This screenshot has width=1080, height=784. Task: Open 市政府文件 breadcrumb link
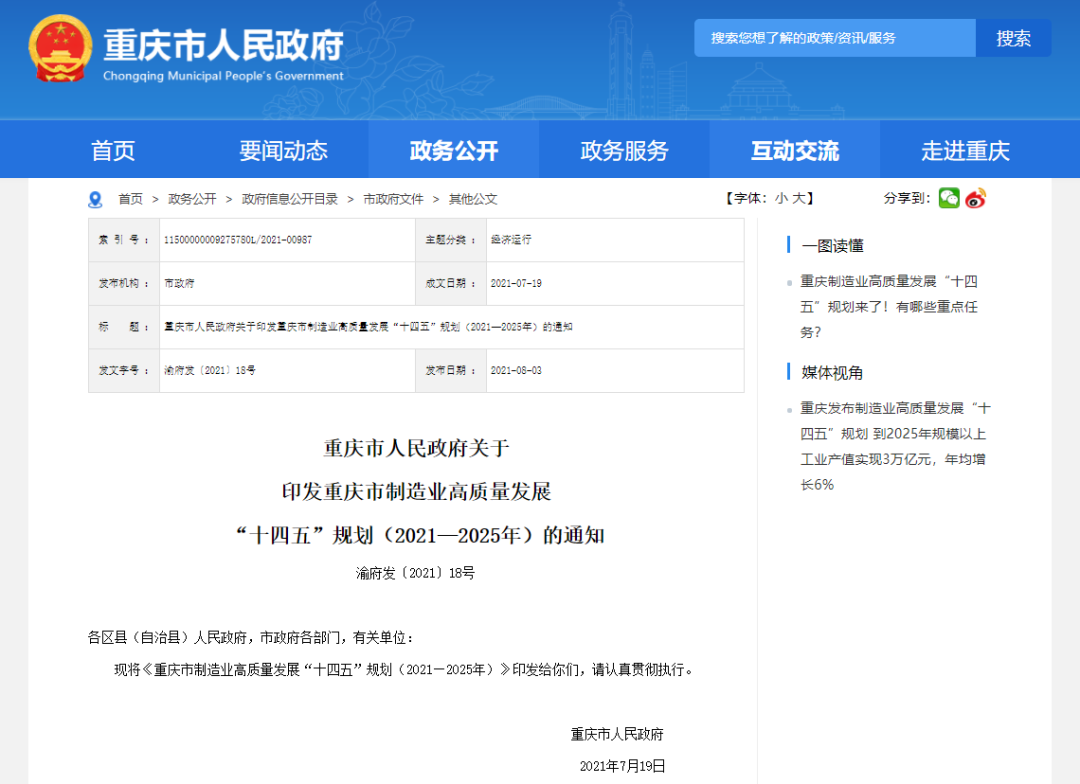pyautogui.click(x=395, y=199)
